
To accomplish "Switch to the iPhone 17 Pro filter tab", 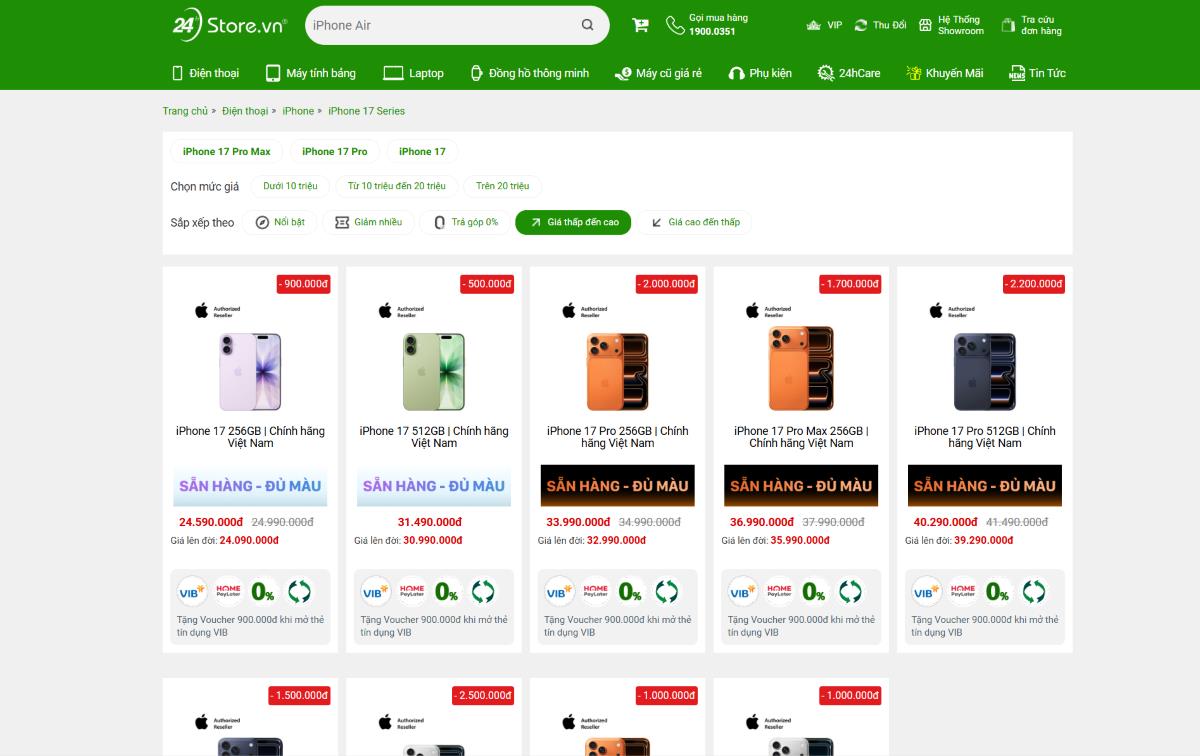I will click(335, 151).
